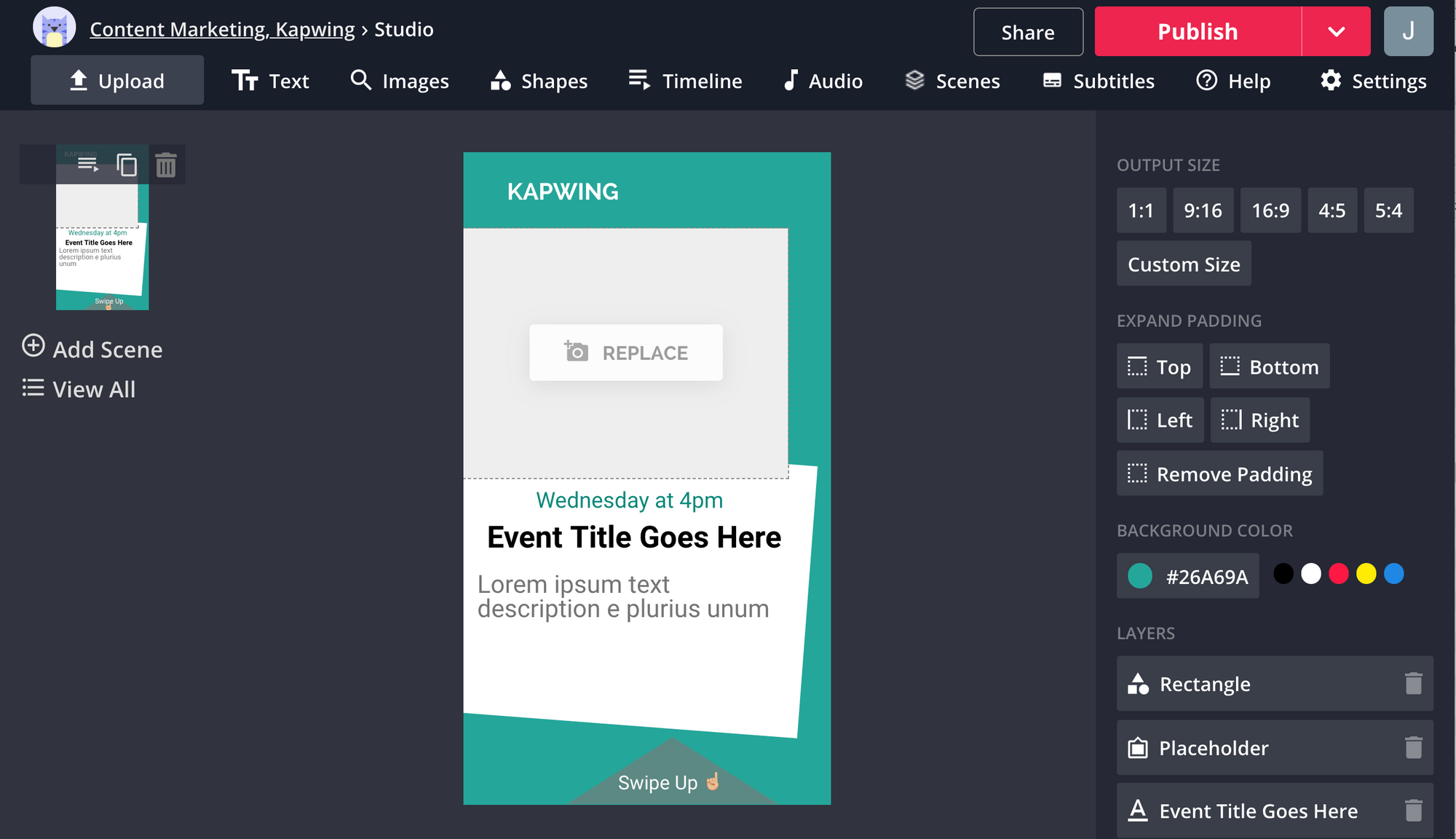The image size is (1456, 839).
Task: Choose the red background color swatch
Action: (x=1338, y=574)
